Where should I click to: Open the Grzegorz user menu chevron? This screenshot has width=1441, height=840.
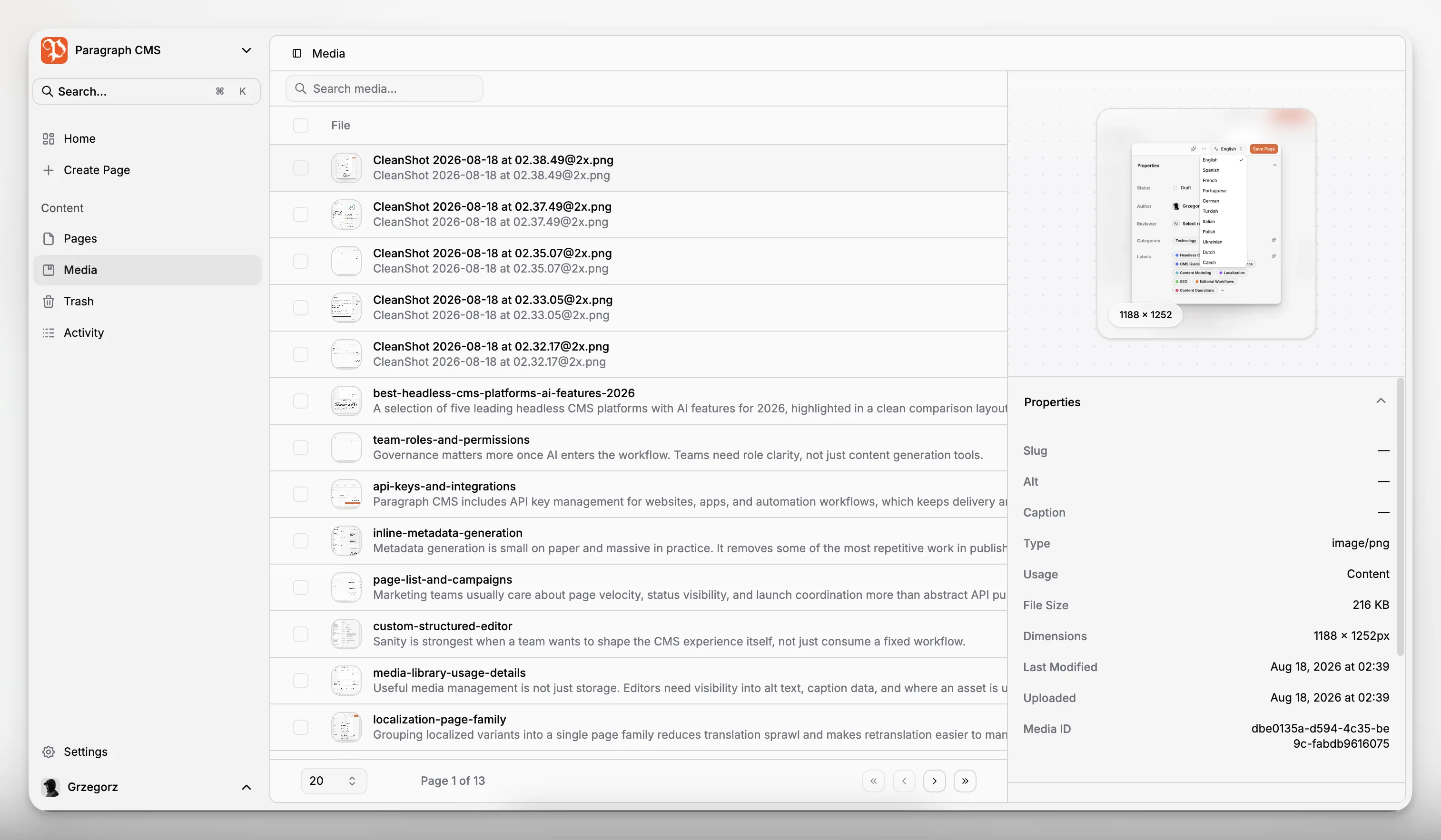[247, 787]
